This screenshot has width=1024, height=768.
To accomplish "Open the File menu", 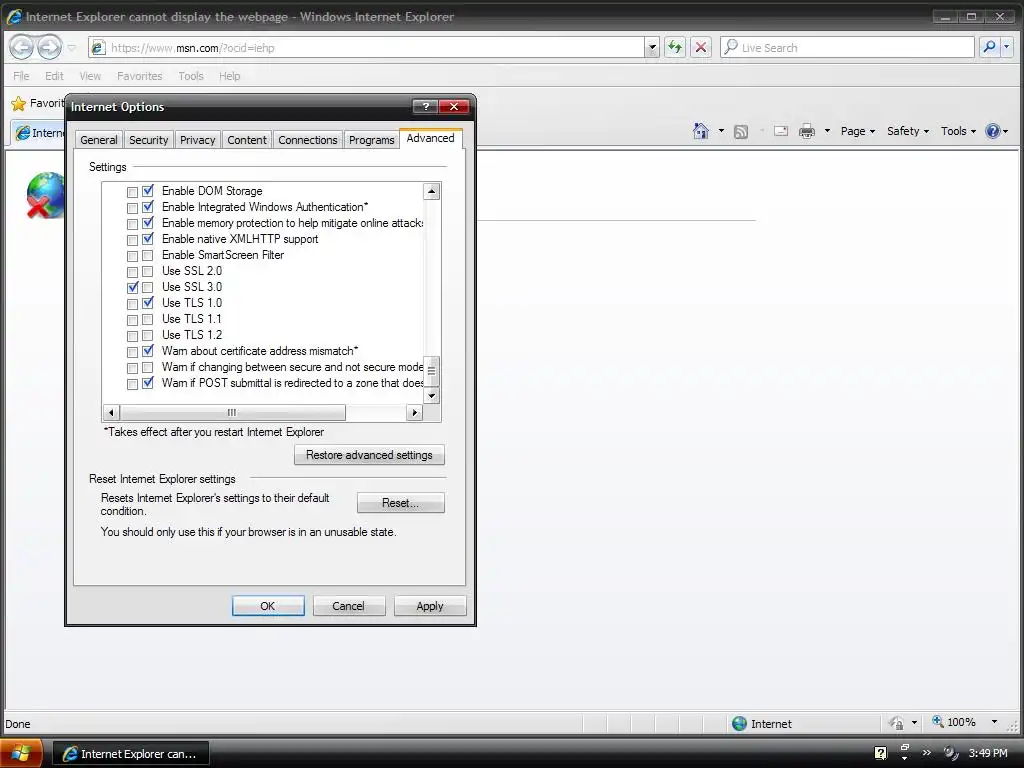I will click(x=22, y=76).
